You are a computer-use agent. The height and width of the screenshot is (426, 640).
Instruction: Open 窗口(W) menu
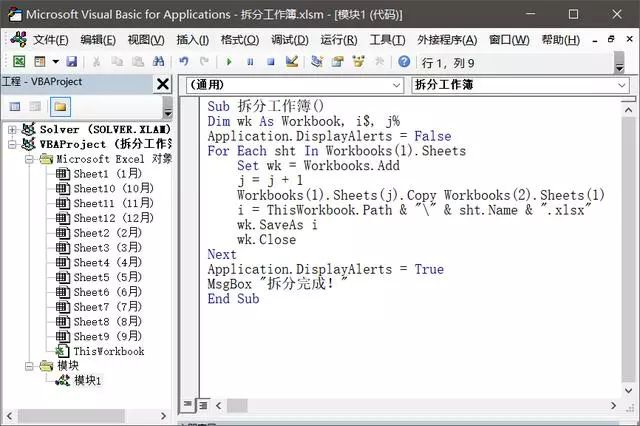point(509,40)
